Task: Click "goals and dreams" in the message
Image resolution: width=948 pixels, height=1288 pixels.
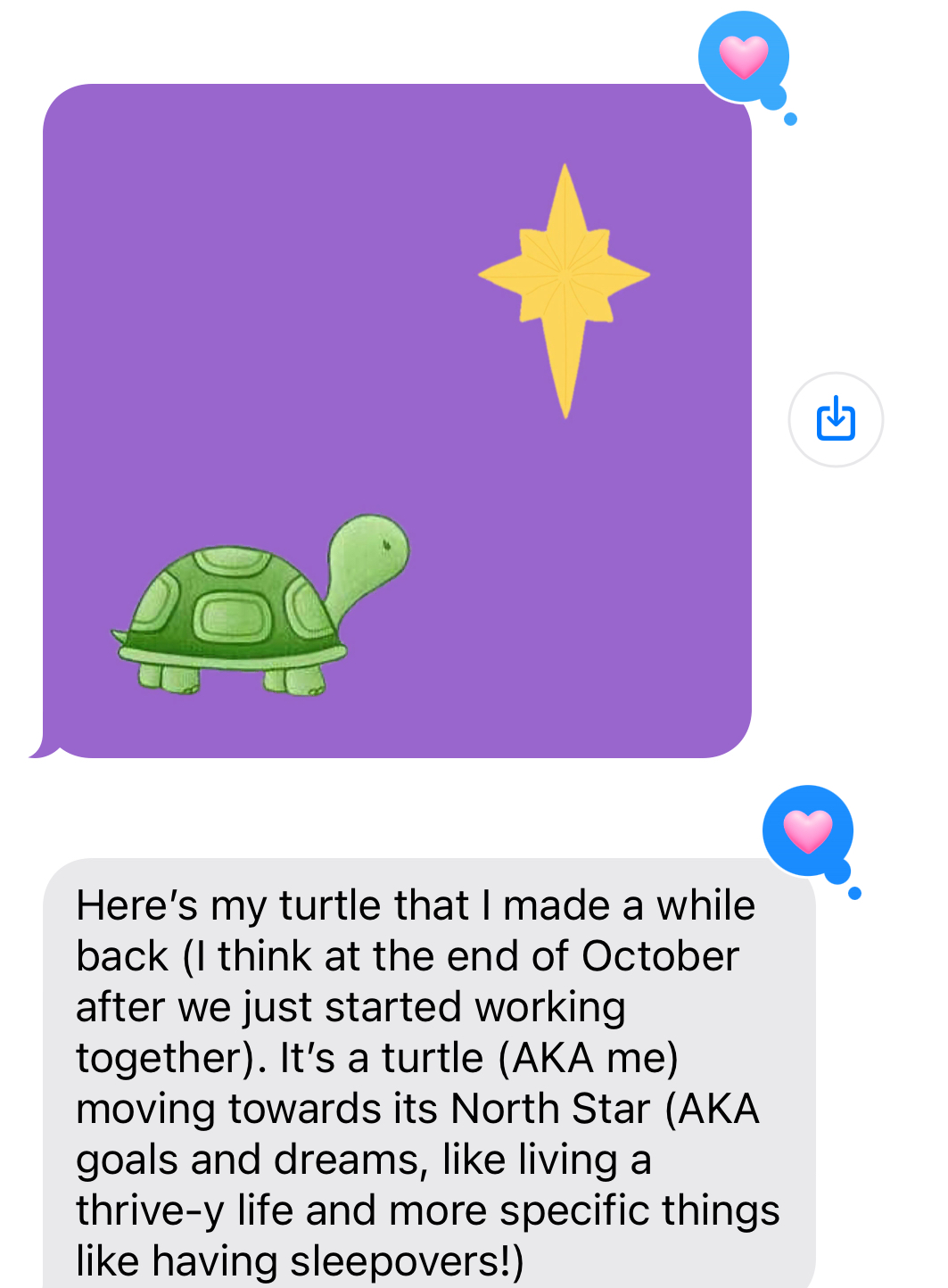Action: [x=247, y=1160]
